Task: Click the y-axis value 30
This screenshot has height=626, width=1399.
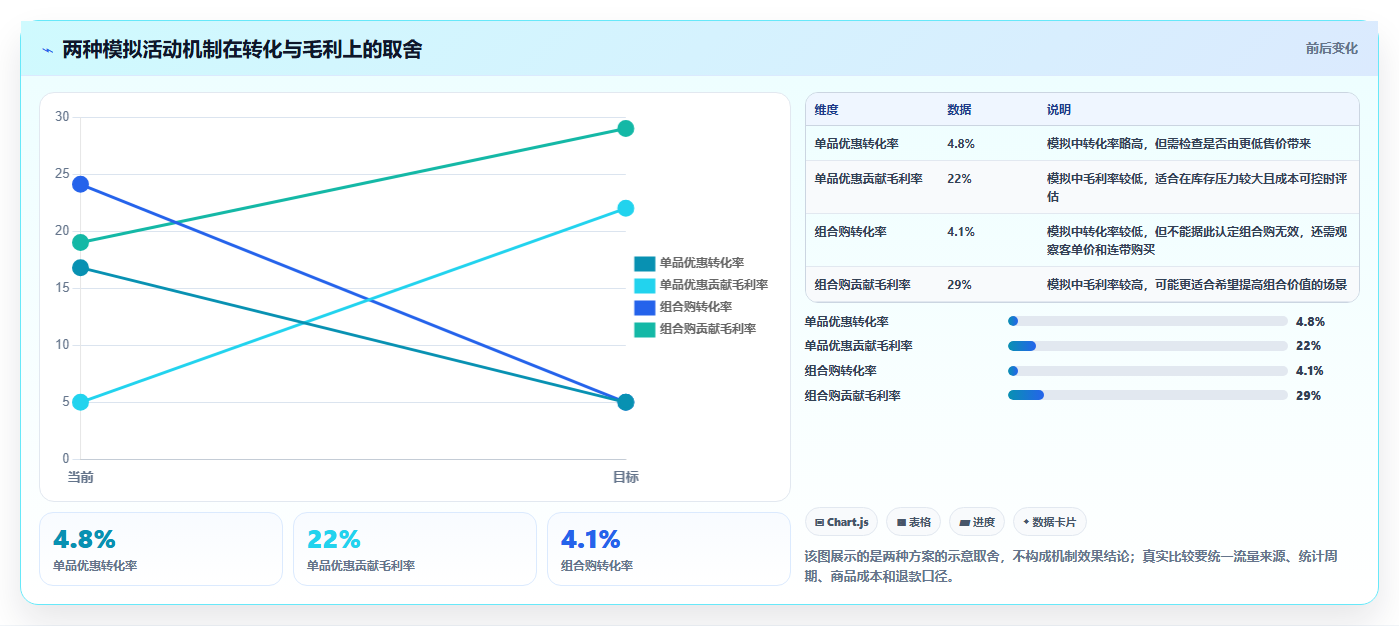Action: coord(62,117)
